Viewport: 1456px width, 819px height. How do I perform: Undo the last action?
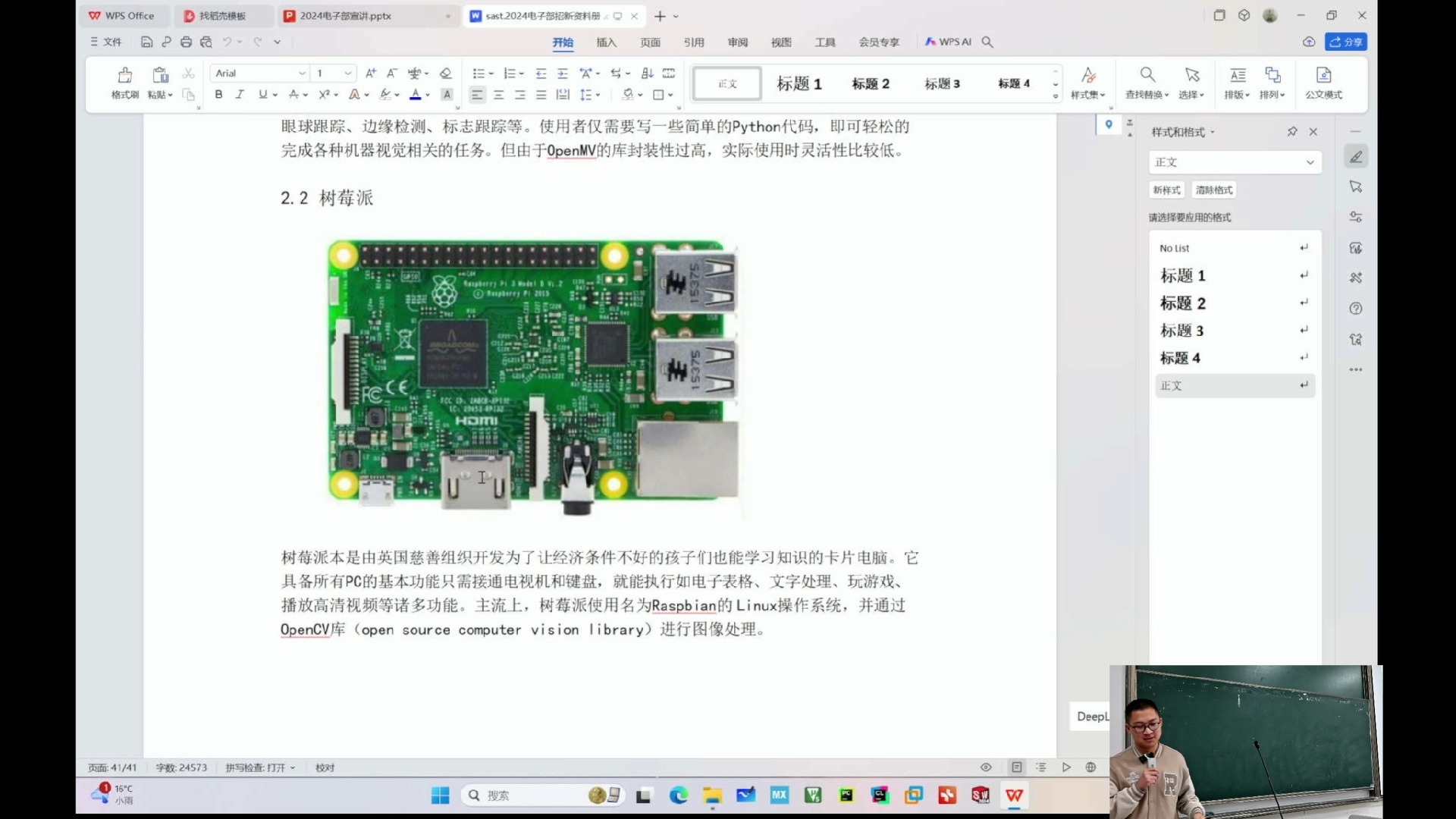[227, 42]
